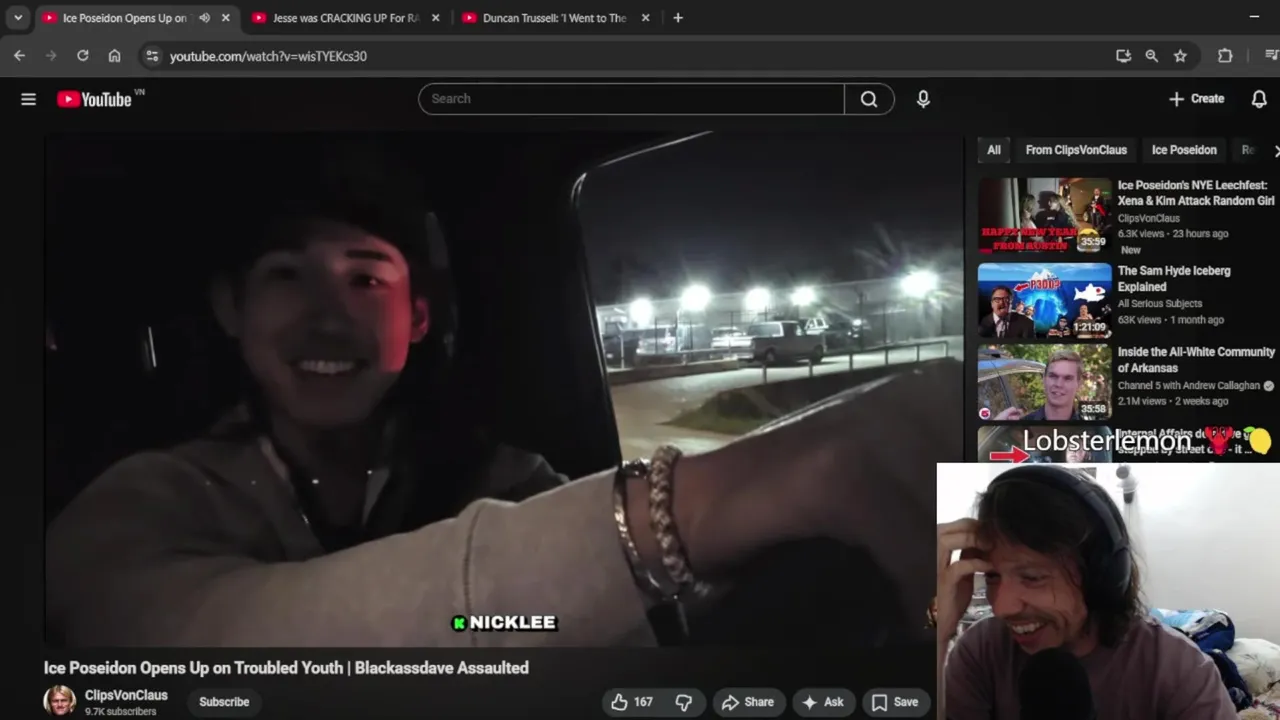Open a new browser tab
Screen dimensions: 1280x720
(x=678, y=18)
